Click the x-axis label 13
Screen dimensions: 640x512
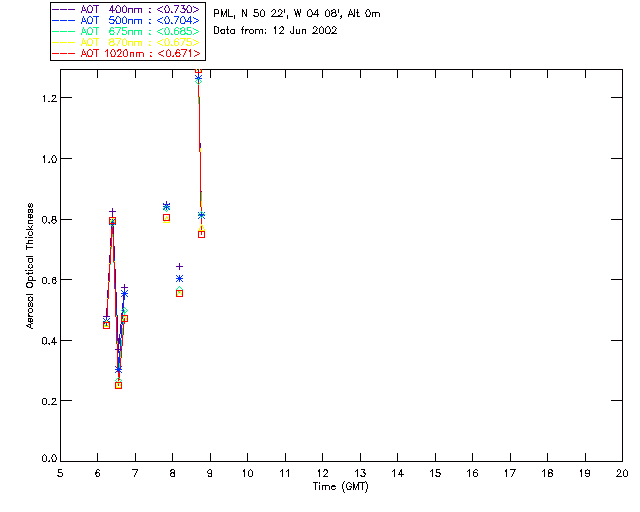pyautogui.click(x=360, y=473)
